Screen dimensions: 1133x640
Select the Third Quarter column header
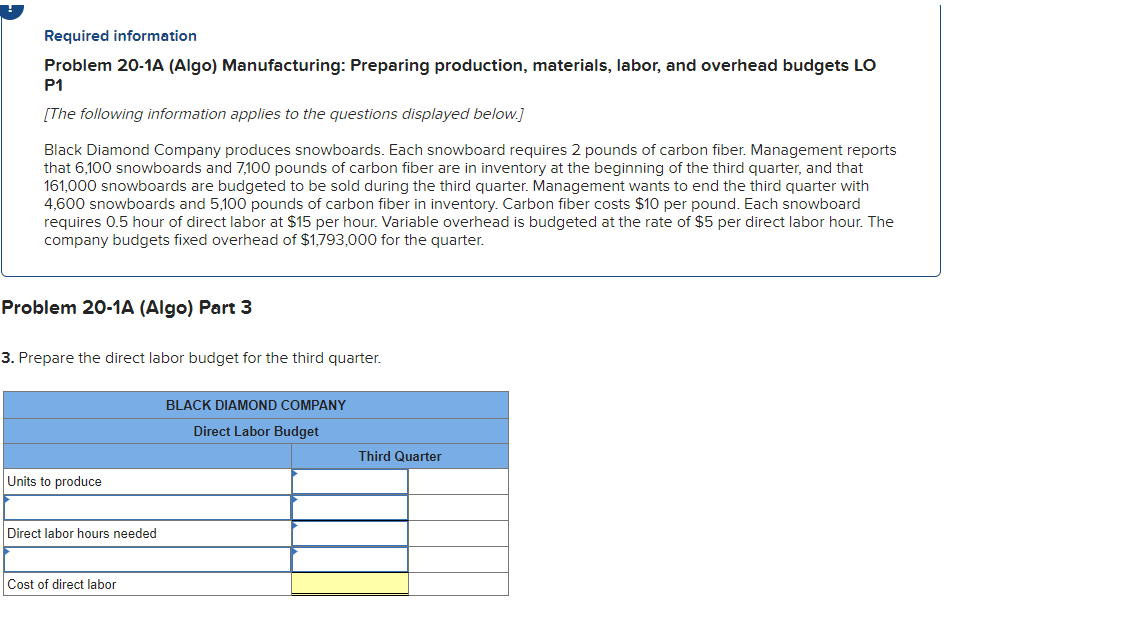tap(399, 456)
